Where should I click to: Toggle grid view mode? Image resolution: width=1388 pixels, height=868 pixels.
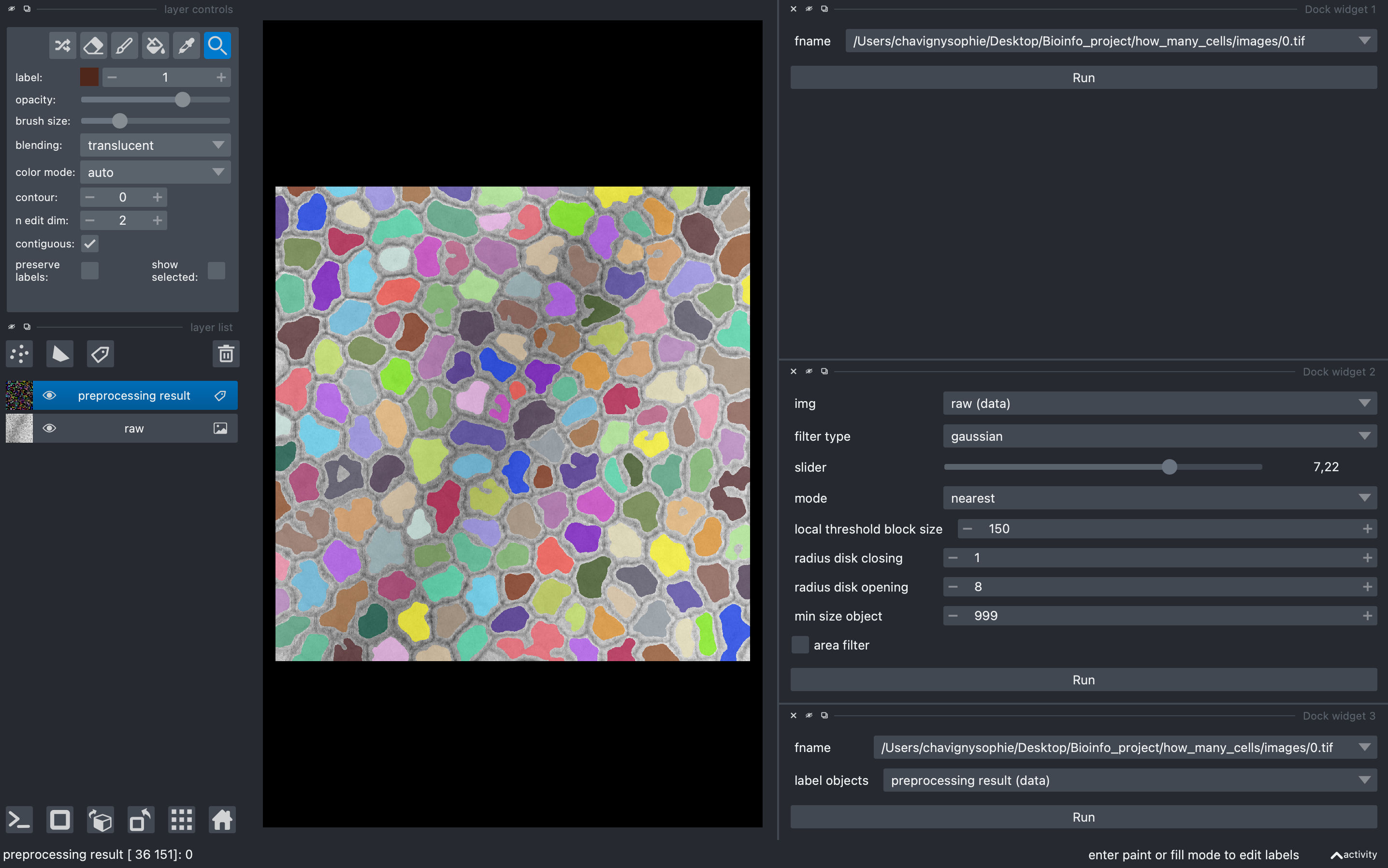pyautogui.click(x=181, y=820)
